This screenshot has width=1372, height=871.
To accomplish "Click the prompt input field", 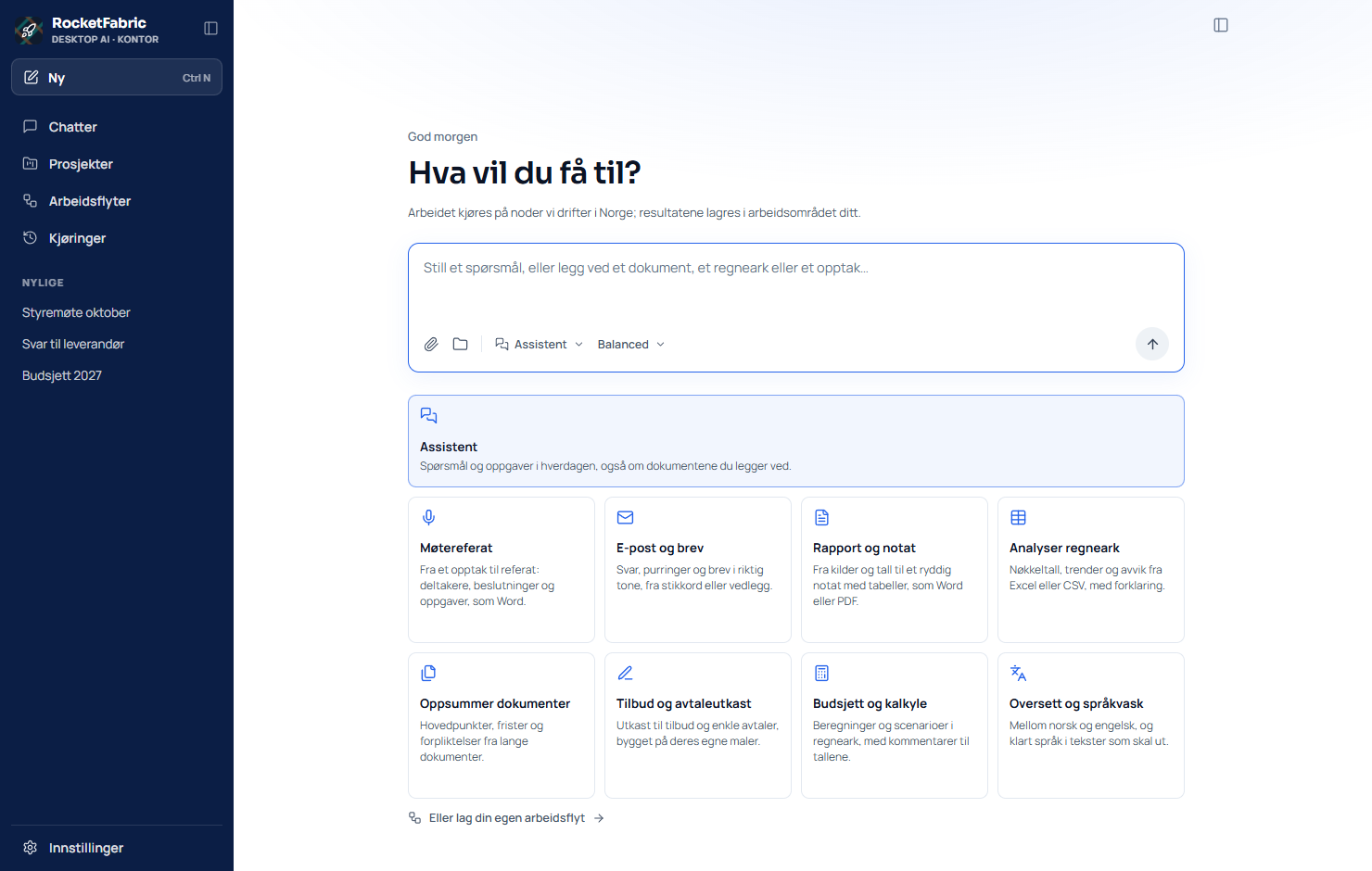I will 795,283.
